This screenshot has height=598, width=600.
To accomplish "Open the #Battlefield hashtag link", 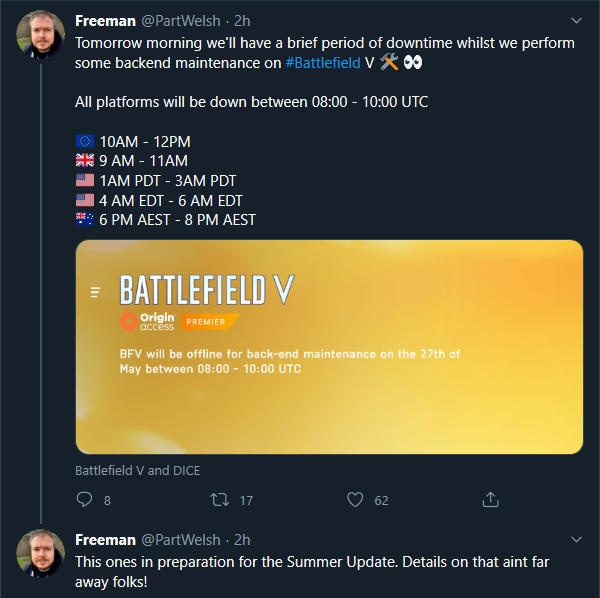I will tap(323, 62).
